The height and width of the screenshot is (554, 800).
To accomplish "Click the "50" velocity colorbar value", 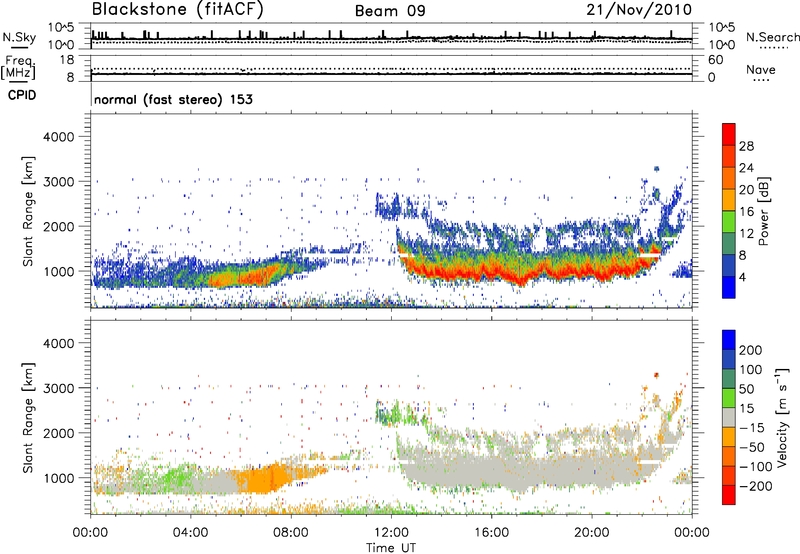I will click(746, 389).
